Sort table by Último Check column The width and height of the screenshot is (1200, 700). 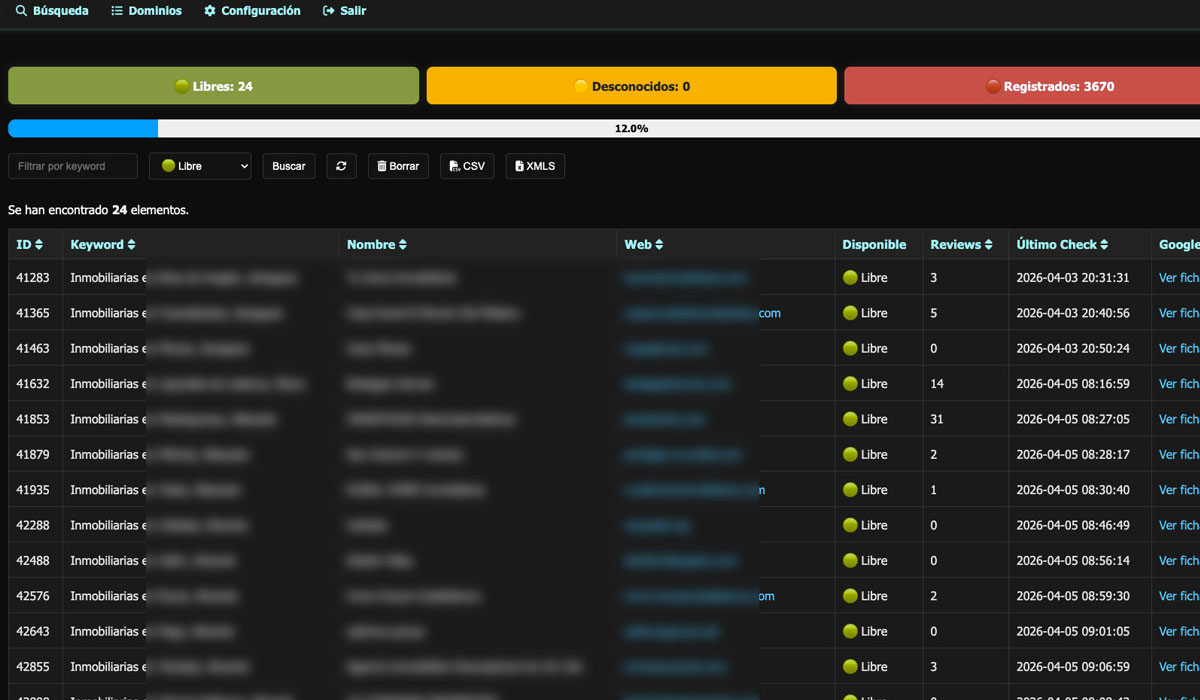tap(1063, 244)
